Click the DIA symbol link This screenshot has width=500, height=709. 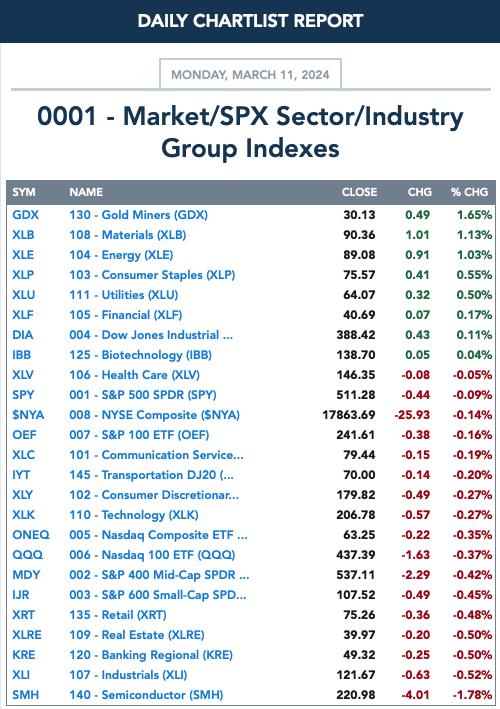[23, 335]
